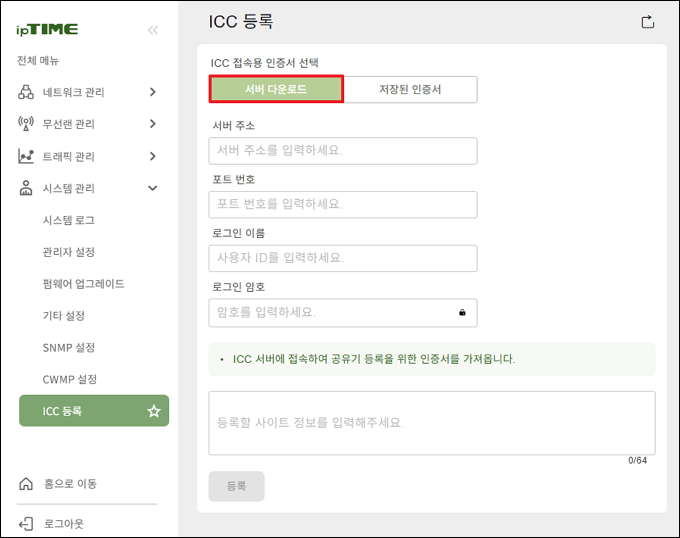The image size is (680, 538).
Task: Expand the 네트워크 관리 menu
Action: (x=152, y=92)
